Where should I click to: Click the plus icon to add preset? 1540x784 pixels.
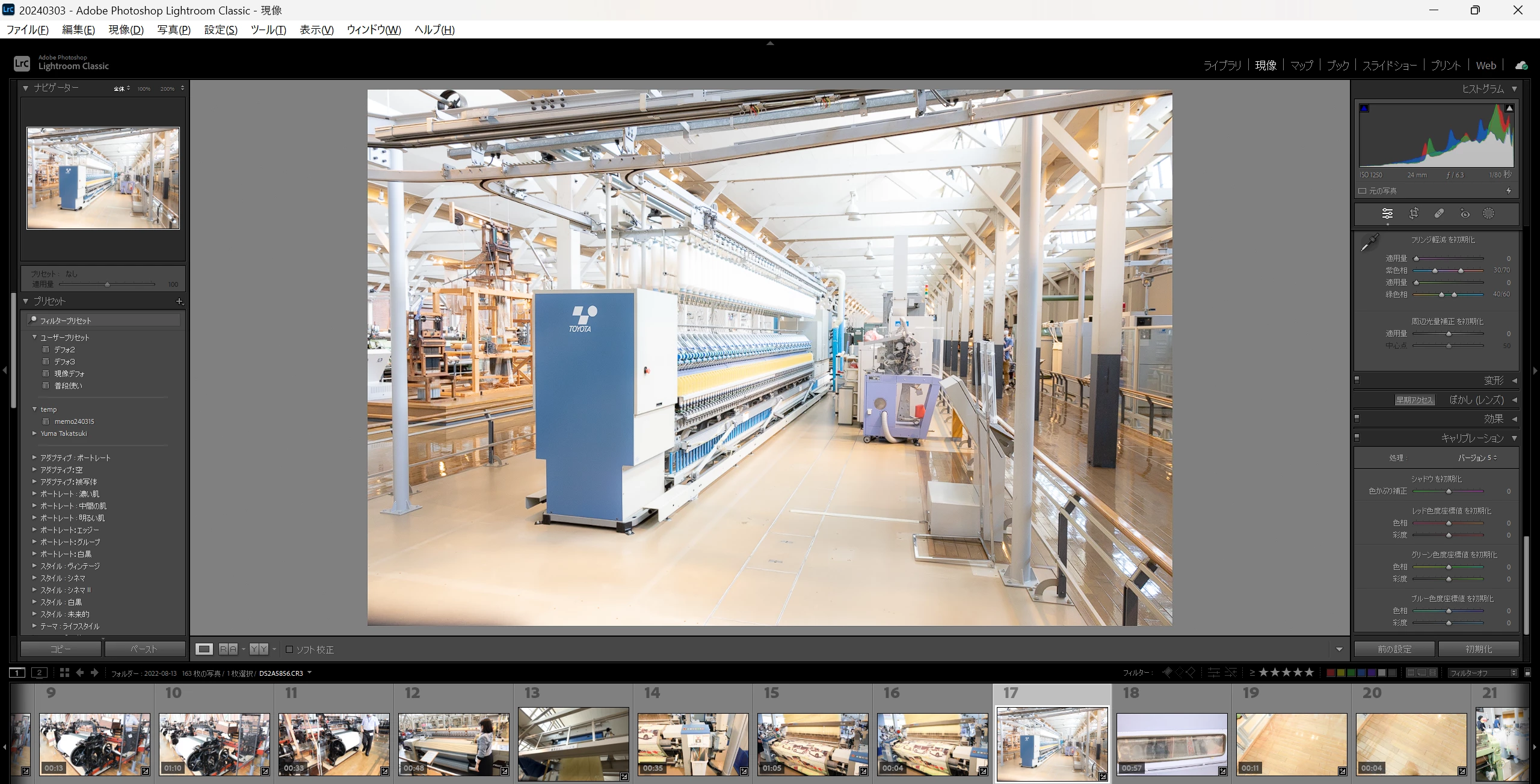[179, 301]
